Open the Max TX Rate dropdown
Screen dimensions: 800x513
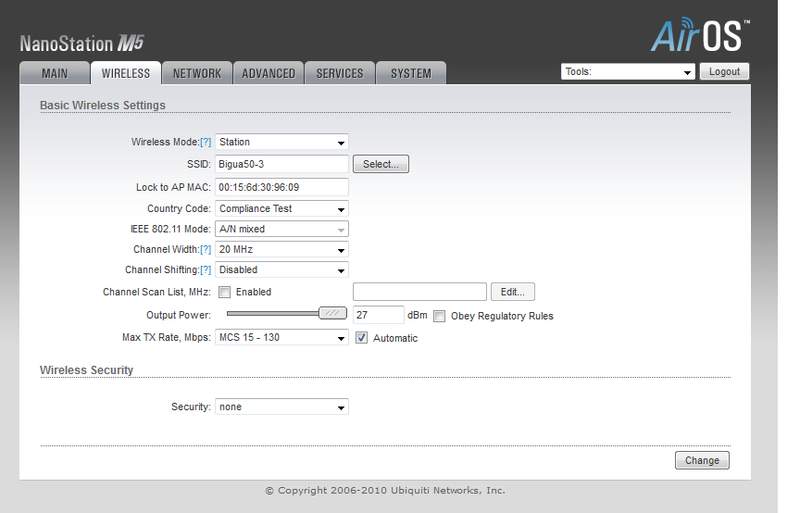point(282,337)
